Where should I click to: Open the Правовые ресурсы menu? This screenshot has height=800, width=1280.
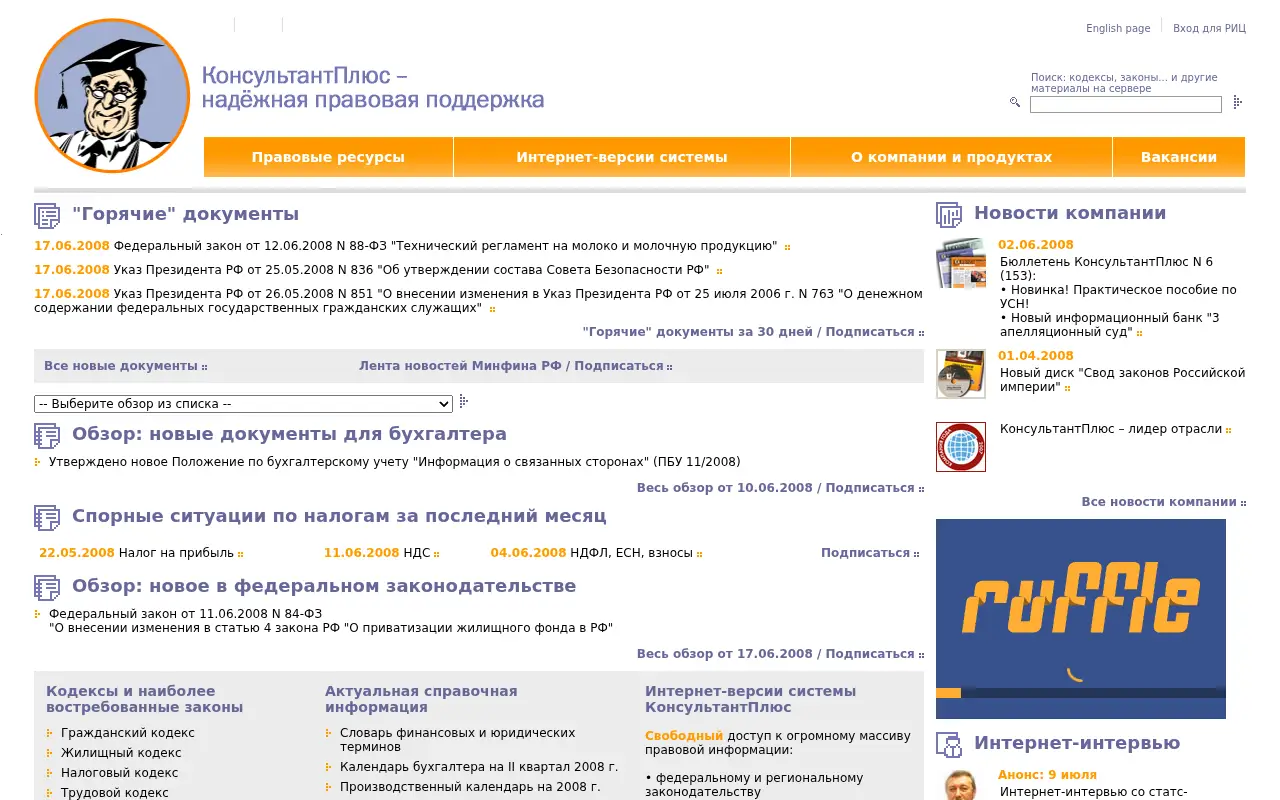328,157
